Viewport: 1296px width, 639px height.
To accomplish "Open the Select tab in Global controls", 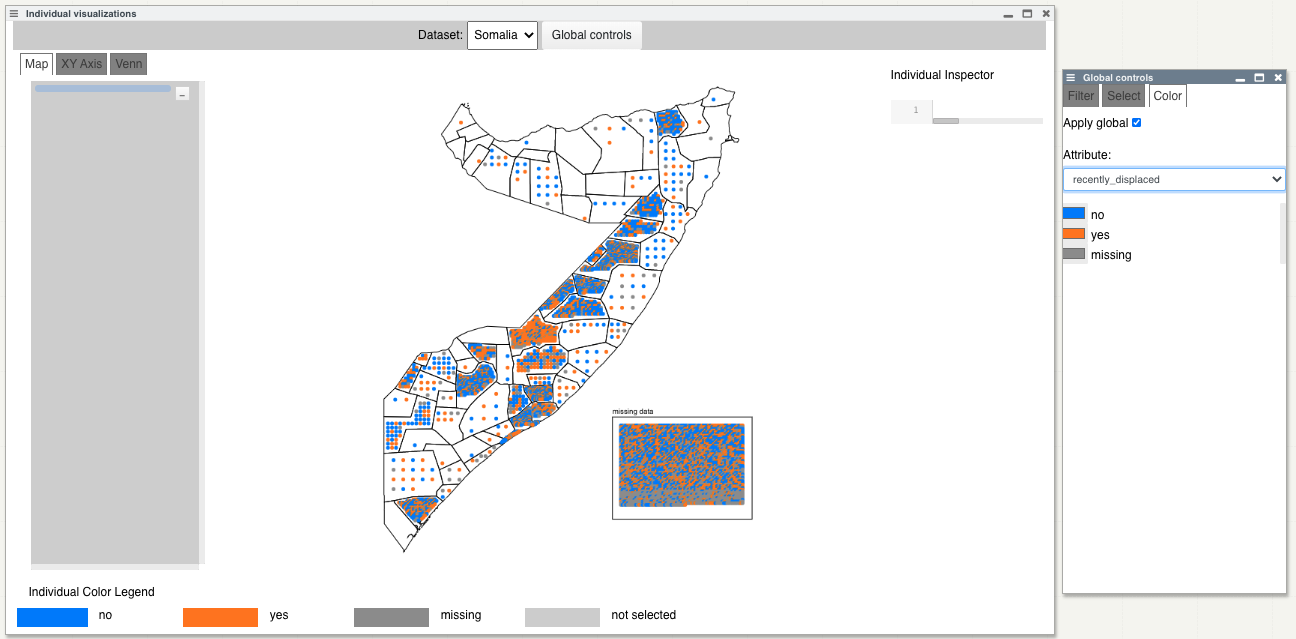I will tap(1123, 96).
